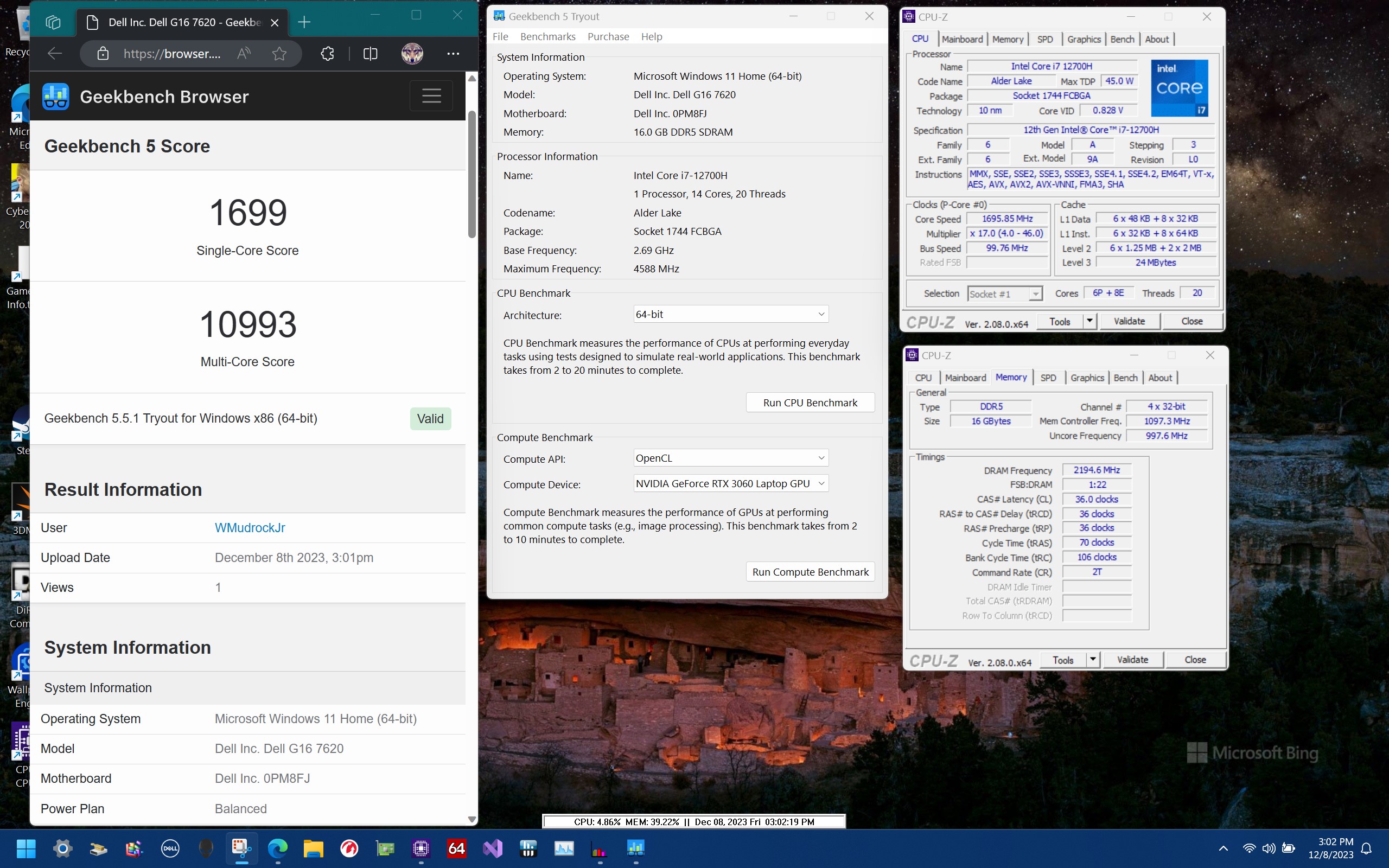This screenshot has width=1389, height=868.
Task: Click Close button in bottom CPU-Z window
Action: click(x=1195, y=660)
